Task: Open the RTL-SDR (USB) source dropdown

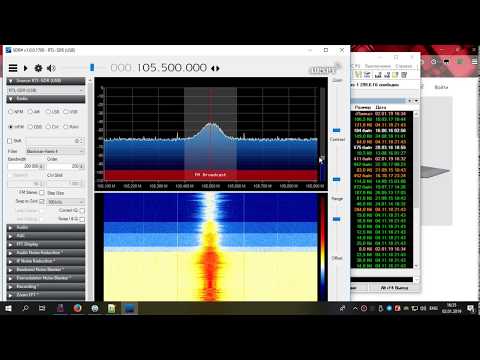Action: (46, 90)
